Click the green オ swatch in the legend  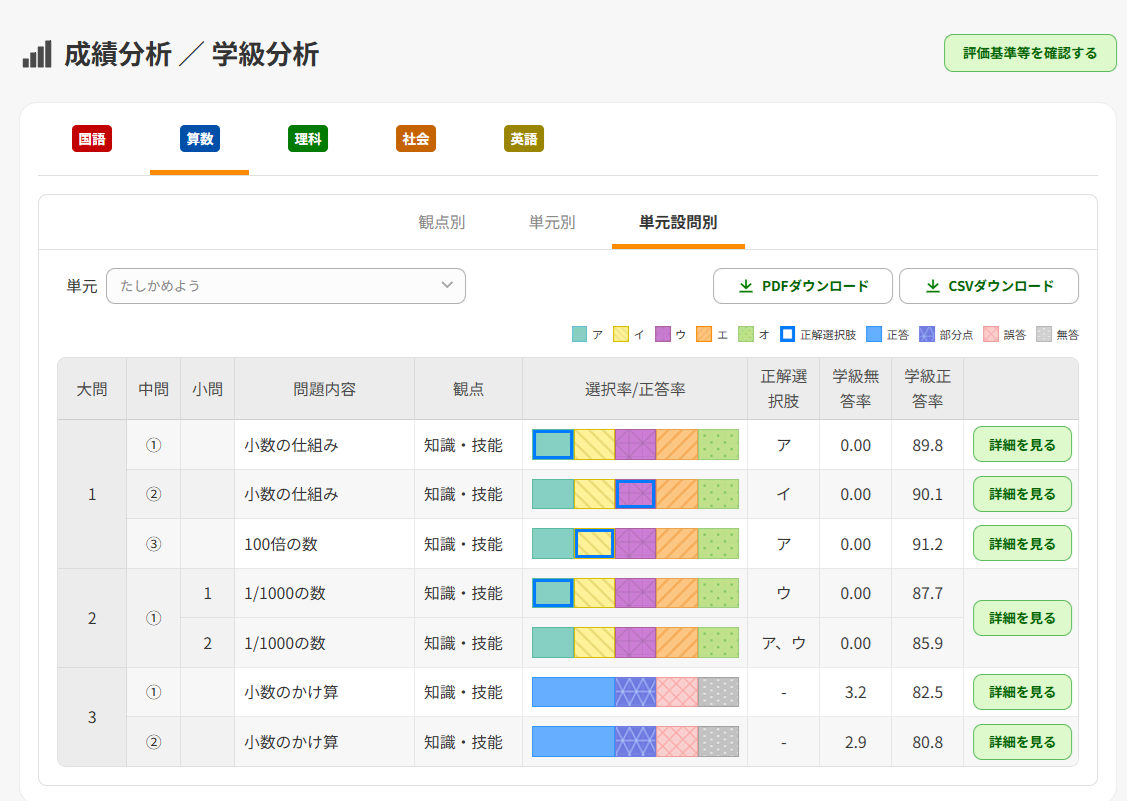746,334
